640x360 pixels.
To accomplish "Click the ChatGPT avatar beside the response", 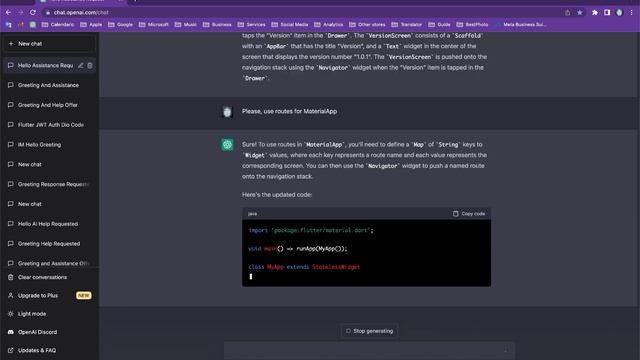I will (227, 144).
